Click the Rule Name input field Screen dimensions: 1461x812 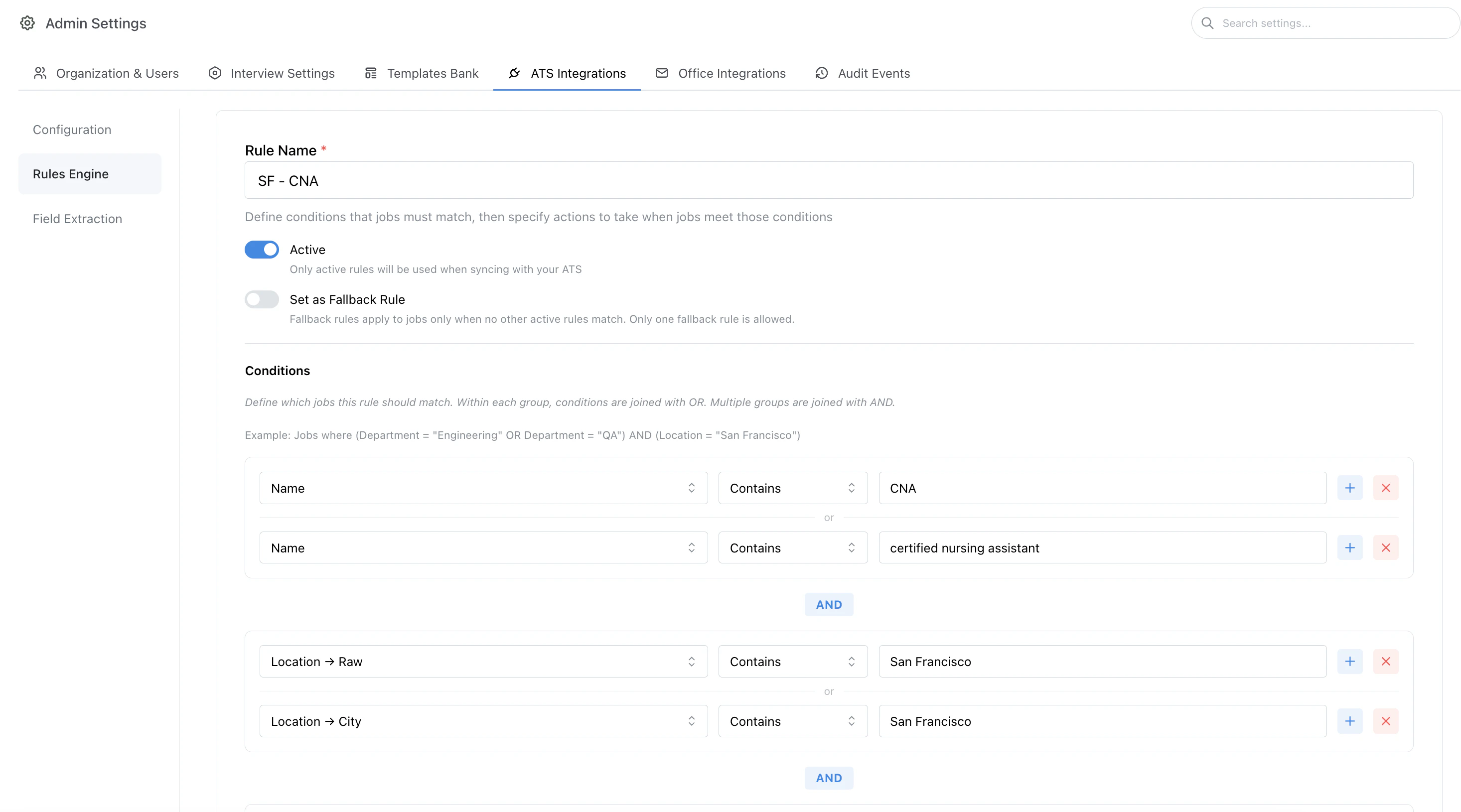[x=828, y=181]
